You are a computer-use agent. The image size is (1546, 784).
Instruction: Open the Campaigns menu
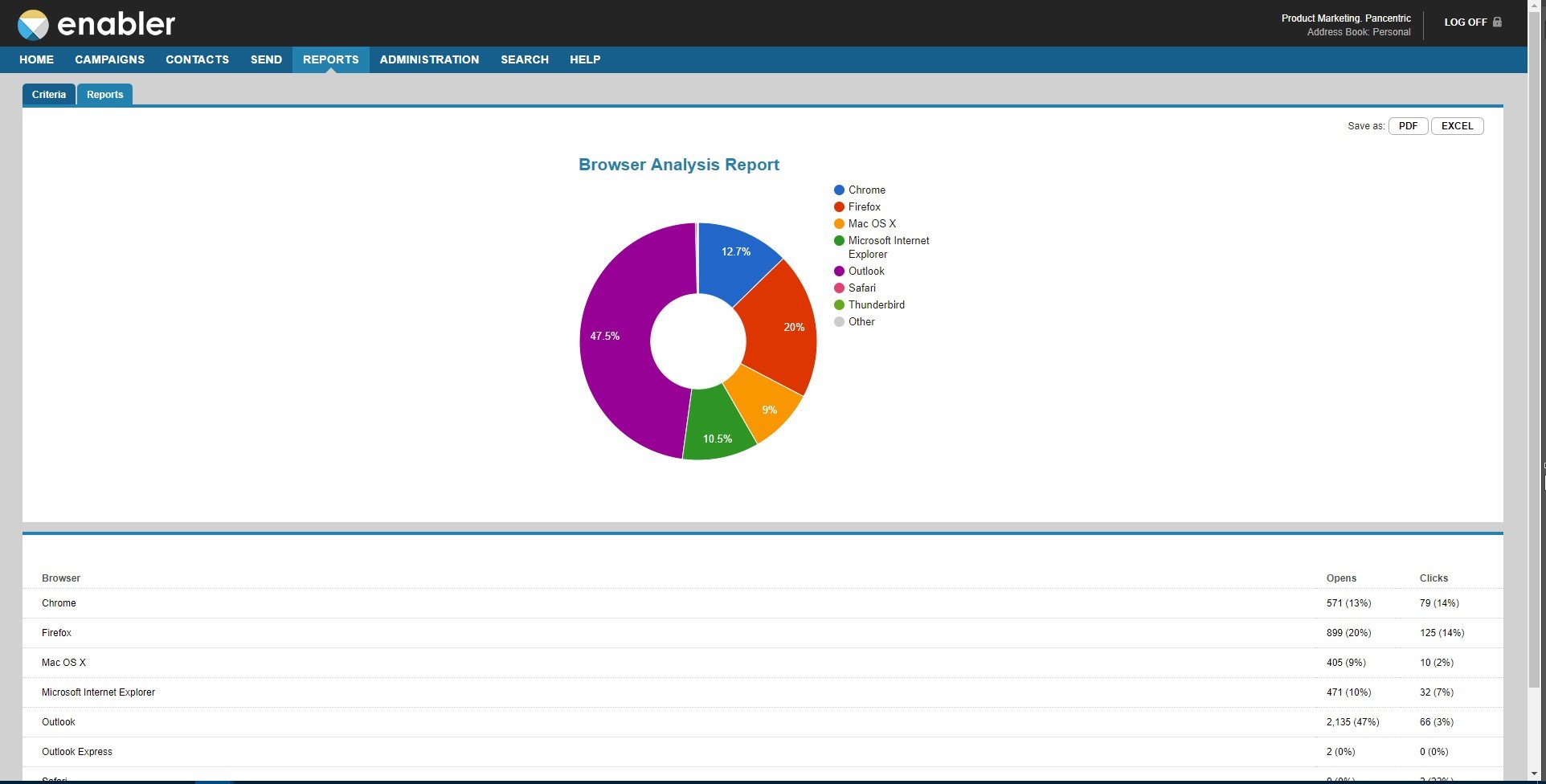pos(109,59)
